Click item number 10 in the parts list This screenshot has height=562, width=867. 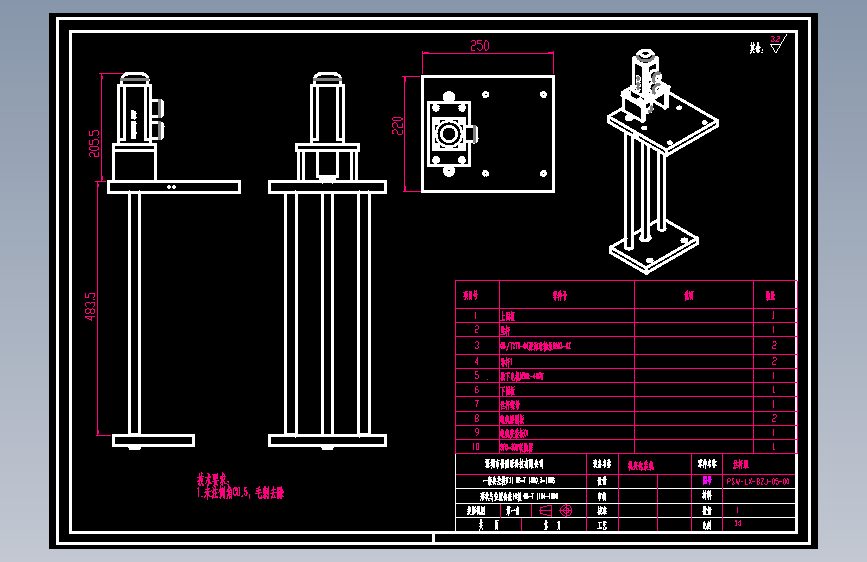click(x=476, y=446)
